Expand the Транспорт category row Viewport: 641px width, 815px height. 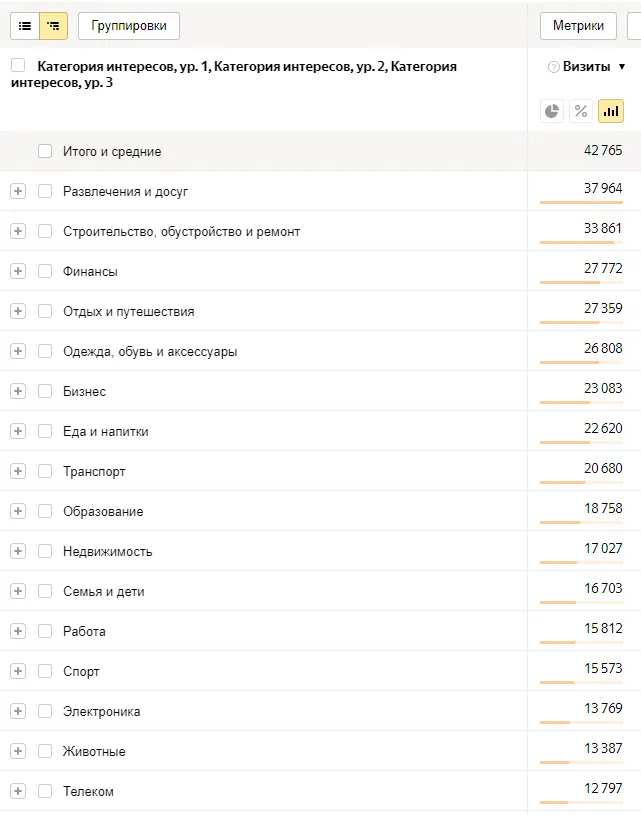pyautogui.click(x=18, y=471)
